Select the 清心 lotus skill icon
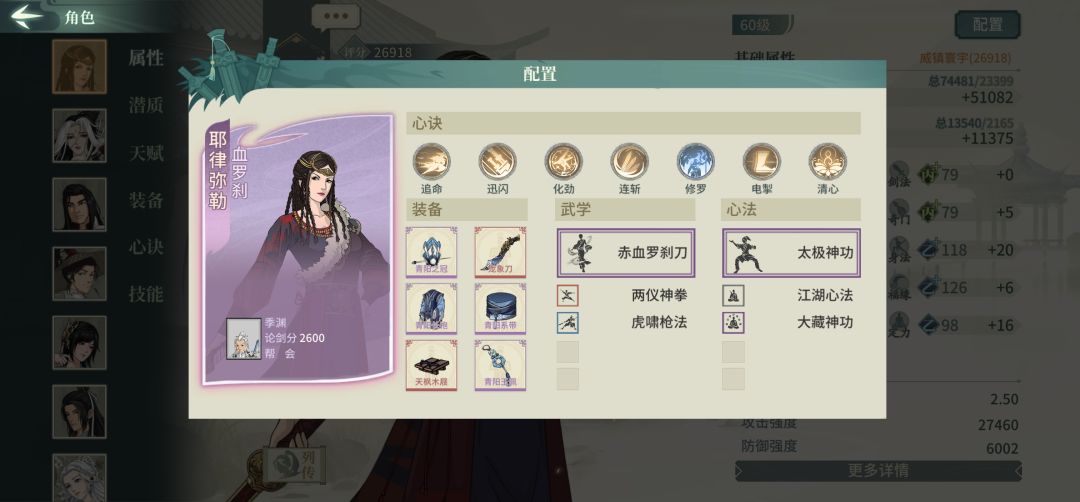The width and height of the screenshot is (1080, 502). pyautogui.click(x=828, y=163)
